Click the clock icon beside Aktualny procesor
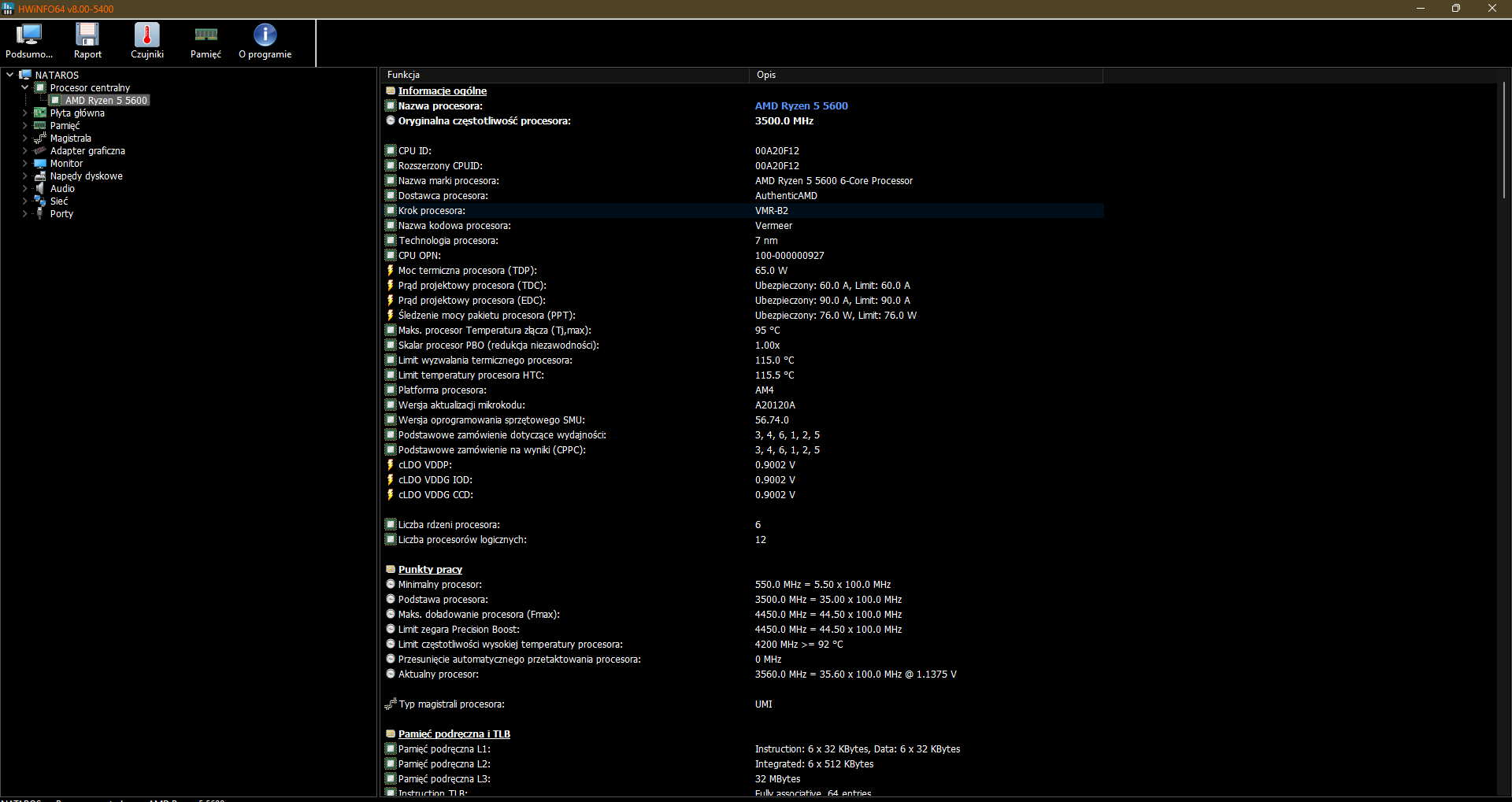Image resolution: width=1512 pixels, height=802 pixels. point(391,674)
